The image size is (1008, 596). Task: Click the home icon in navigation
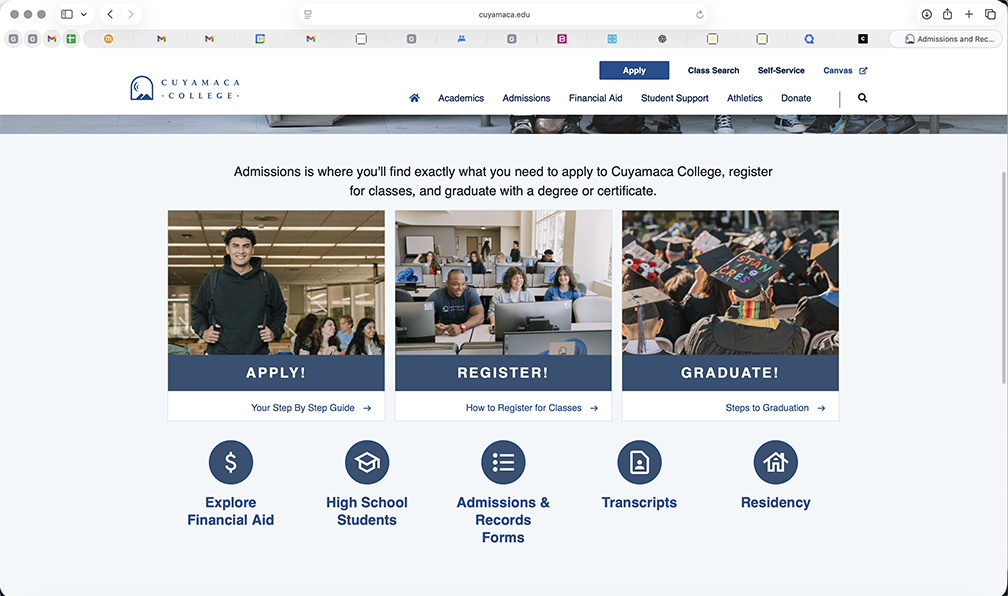(x=415, y=98)
